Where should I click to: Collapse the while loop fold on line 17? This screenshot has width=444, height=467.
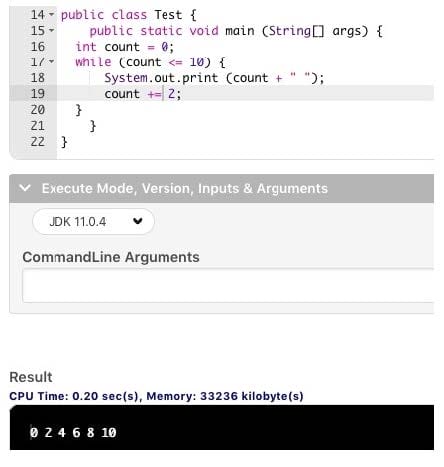51,62
